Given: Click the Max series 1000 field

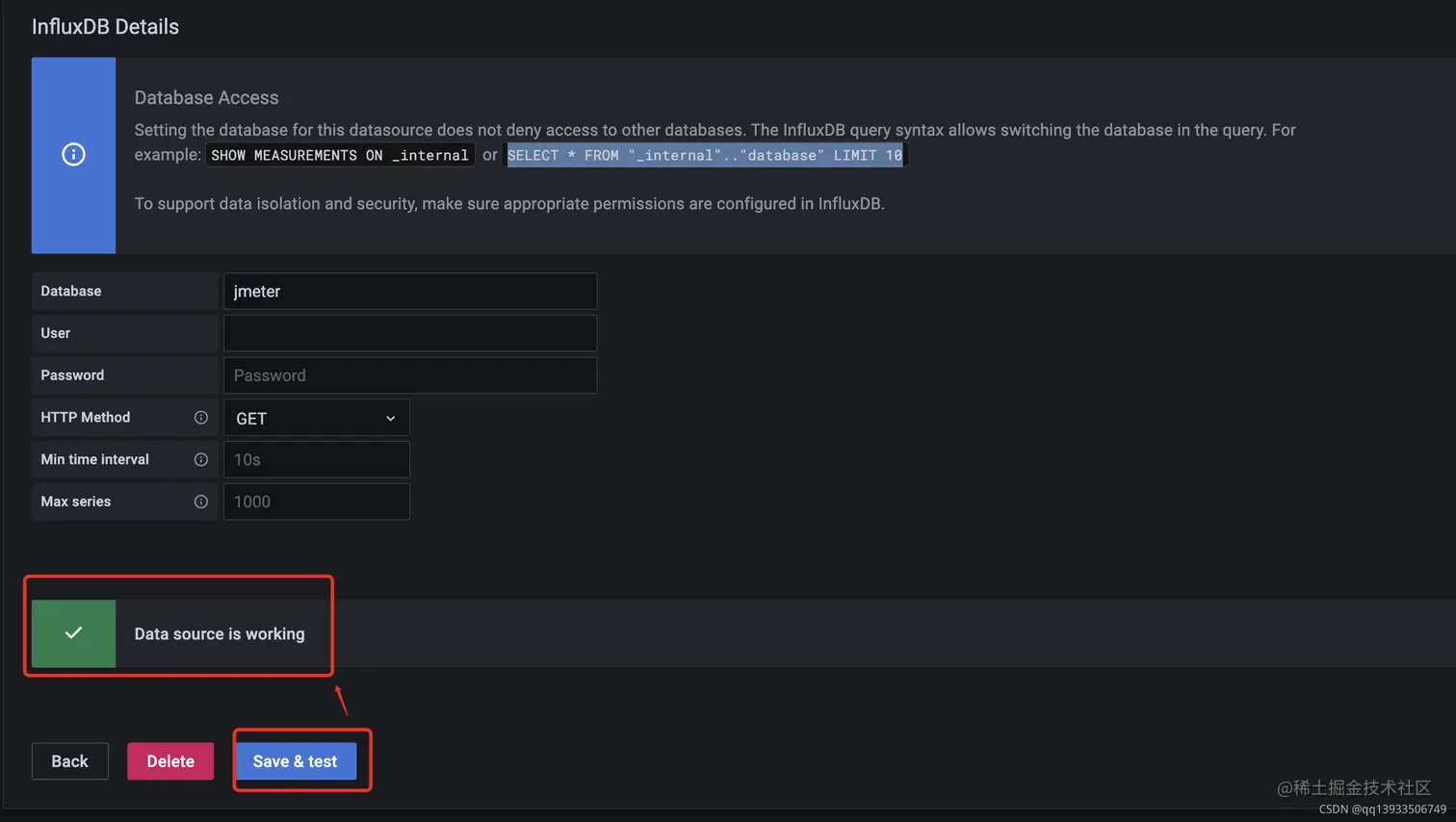Looking at the screenshot, I should [317, 501].
